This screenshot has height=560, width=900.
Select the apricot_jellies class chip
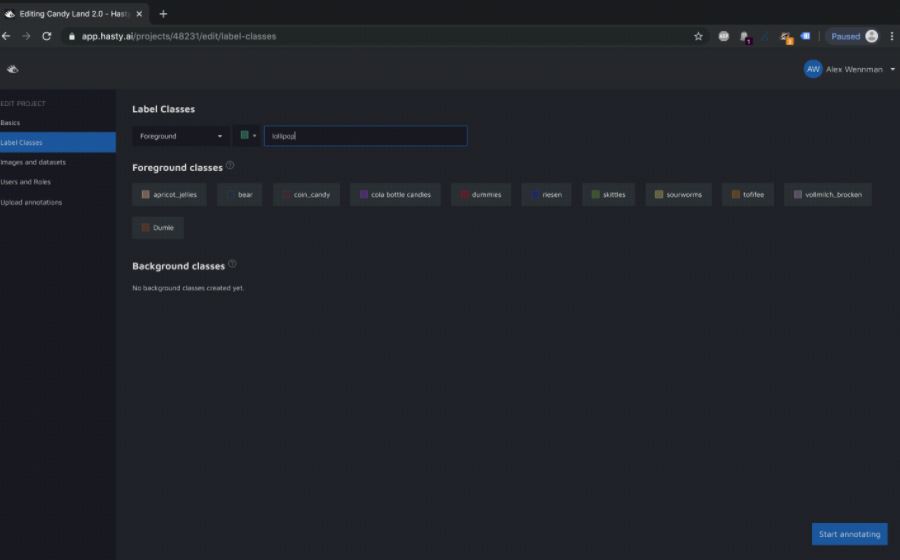169,195
